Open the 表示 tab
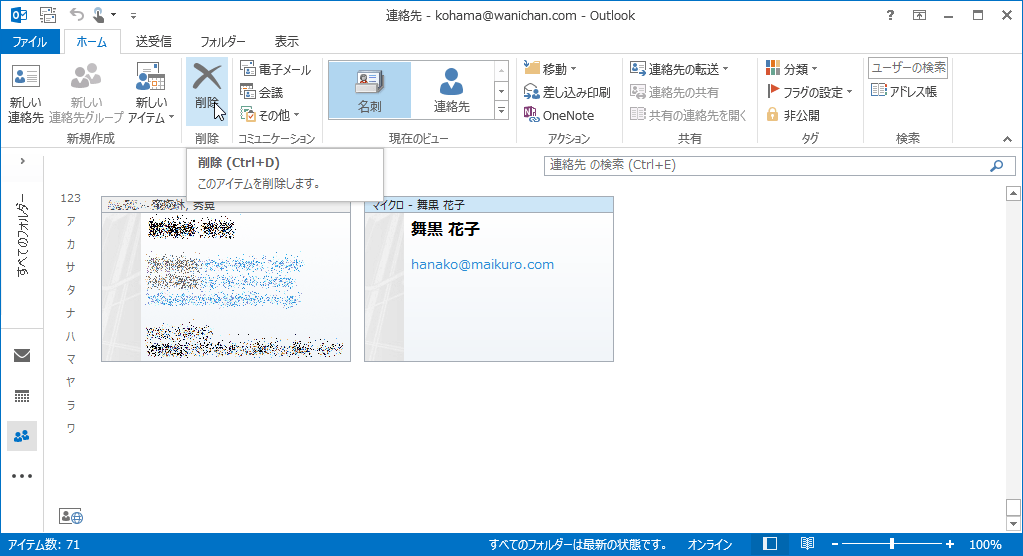The width and height of the screenshot is (1023, 556). [x=286, y=42]
